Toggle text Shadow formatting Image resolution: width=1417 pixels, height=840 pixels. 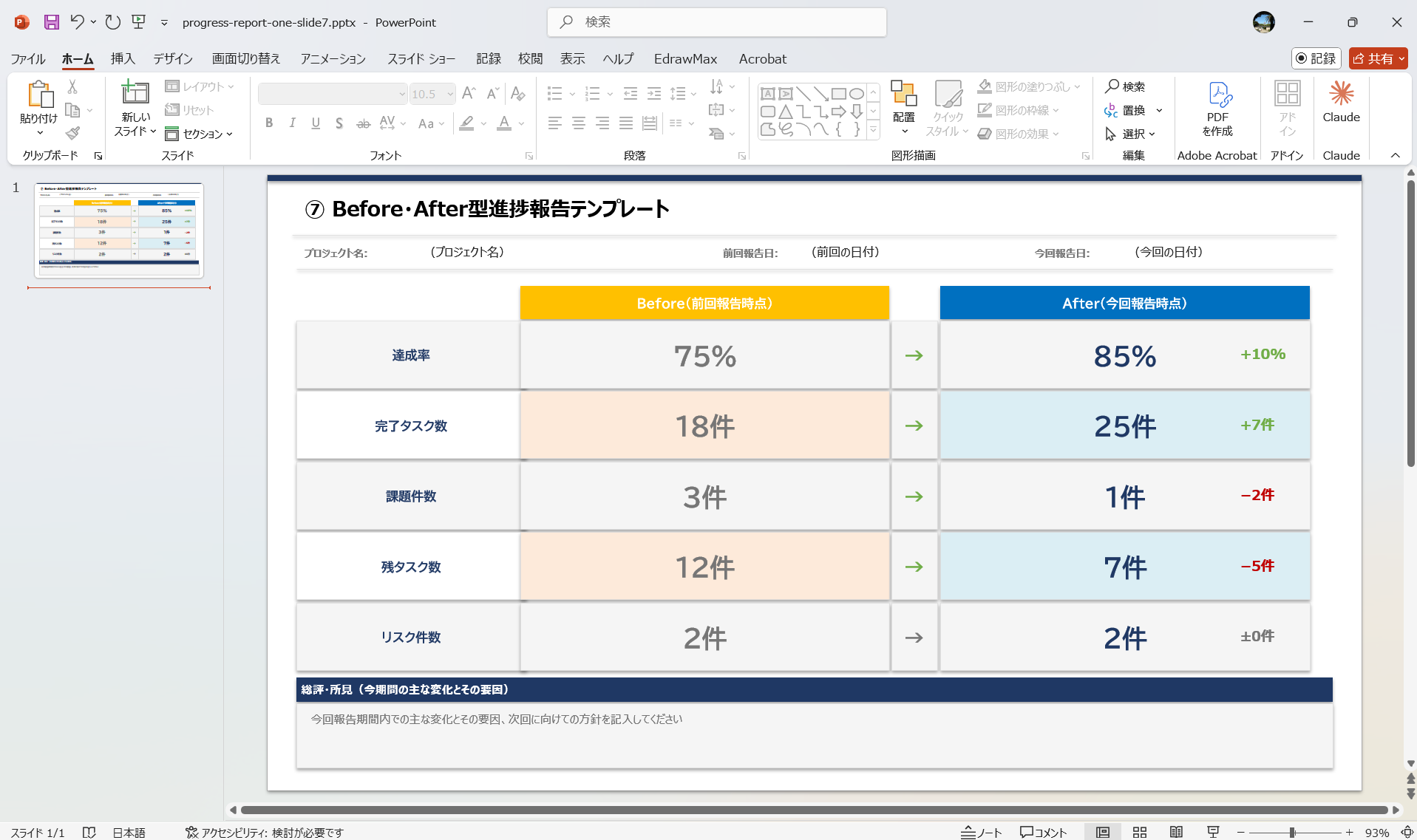(x=339, y=123)
